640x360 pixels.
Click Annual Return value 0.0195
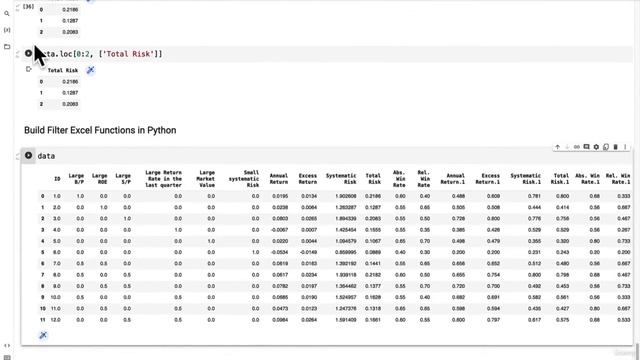pyautogui.click(x=280, y=196)
